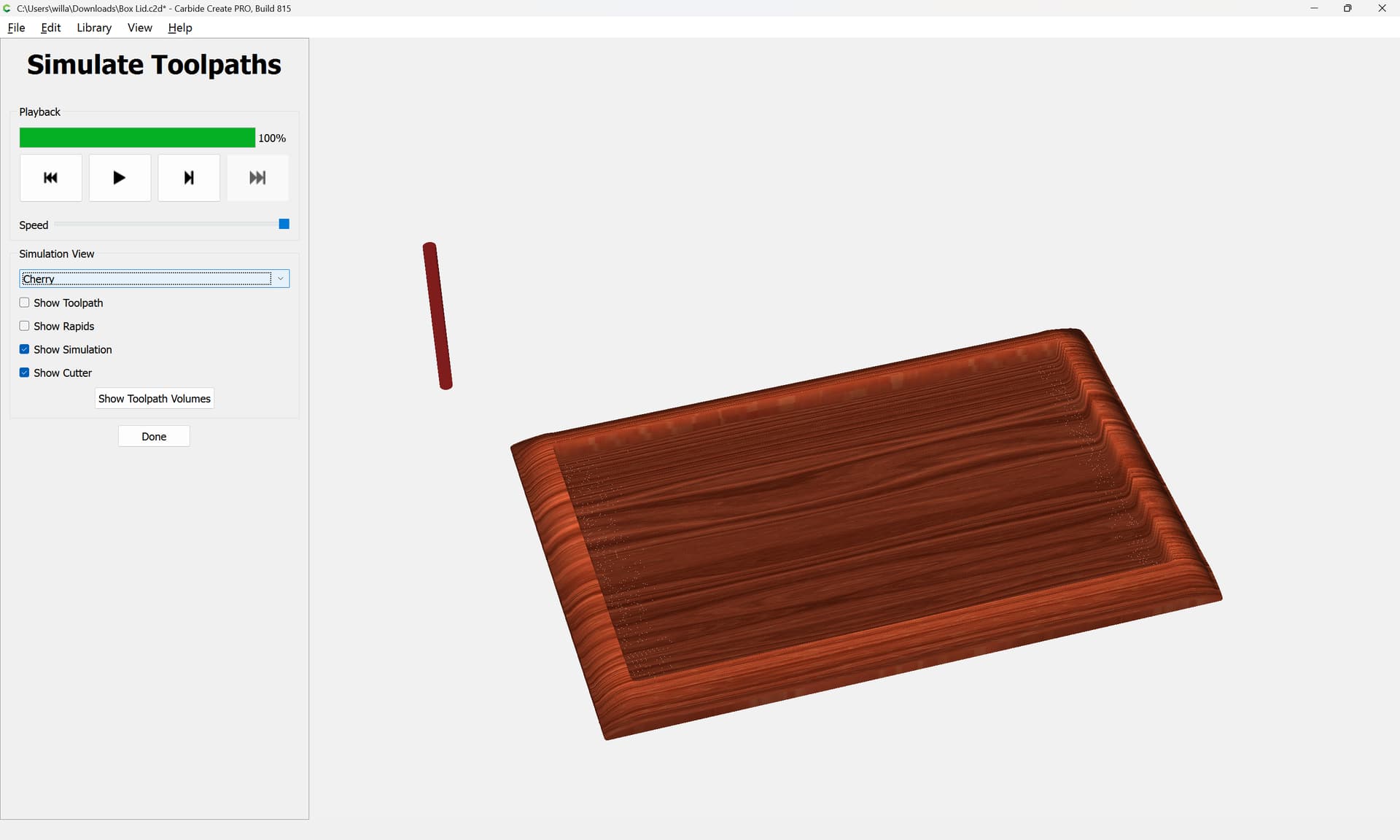Viewport: 1400px width, 840px height.
Task: Click the Done button
Action: pyautogui.click(x=154, y=436)
